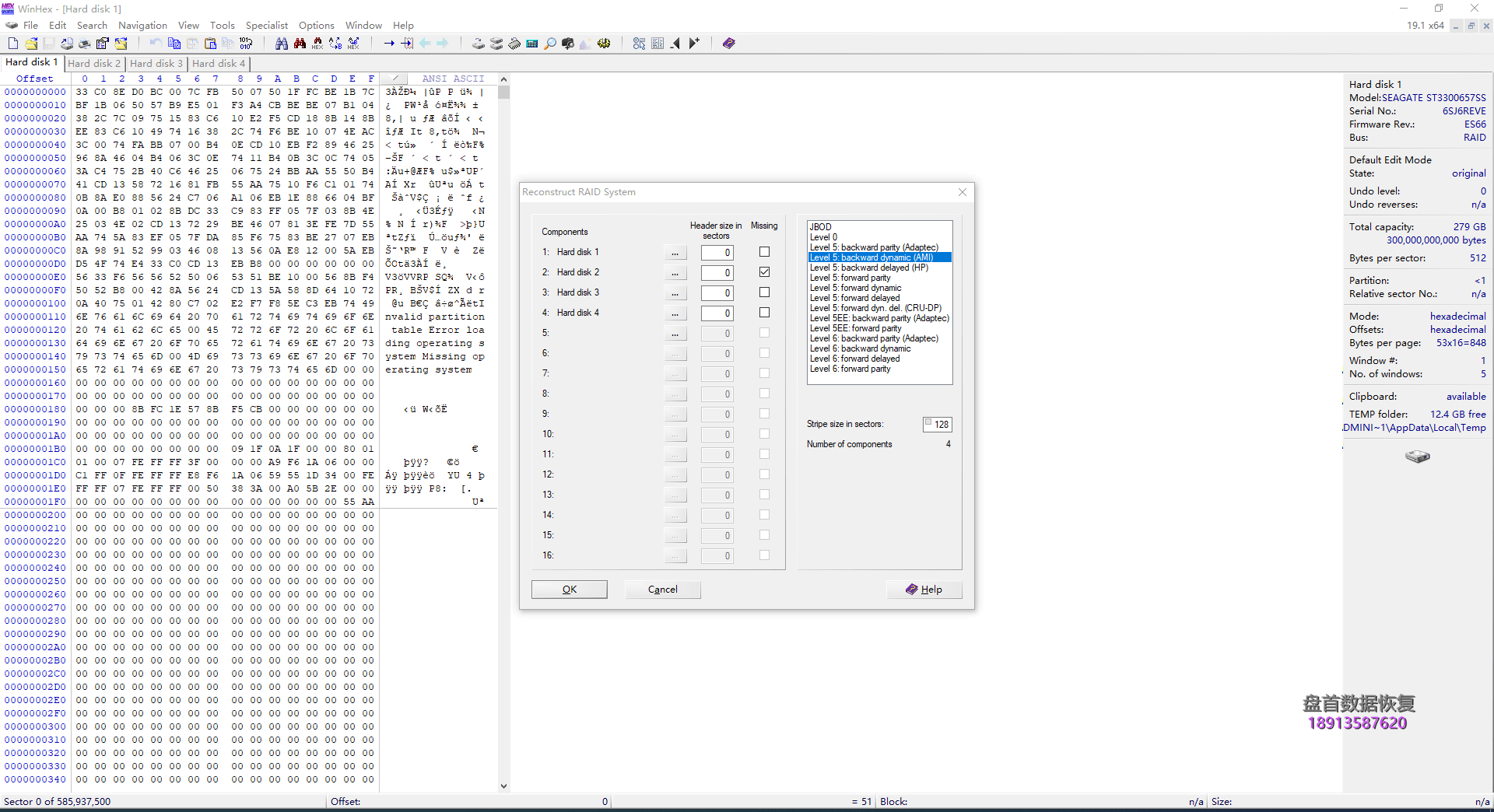Screen dimensions: 1494x812
Task: Switch to Hard disk 2 tab
Action: 94,64
